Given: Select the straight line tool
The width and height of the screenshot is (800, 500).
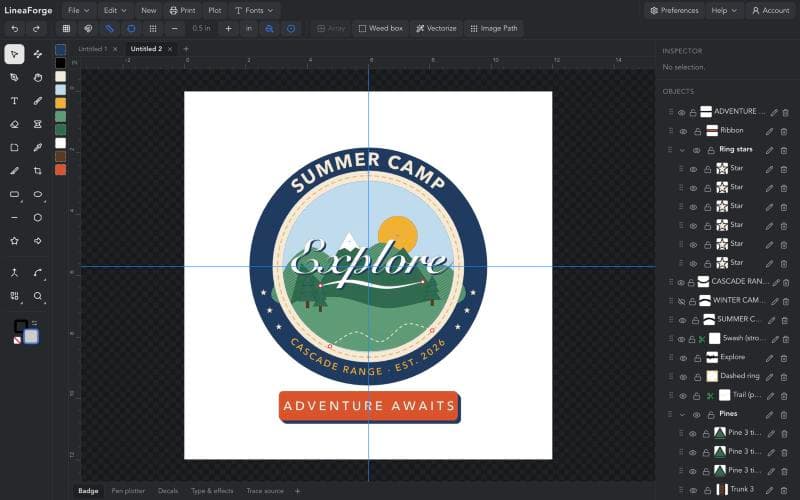Looking at the screenshot, I should (14, 218).
